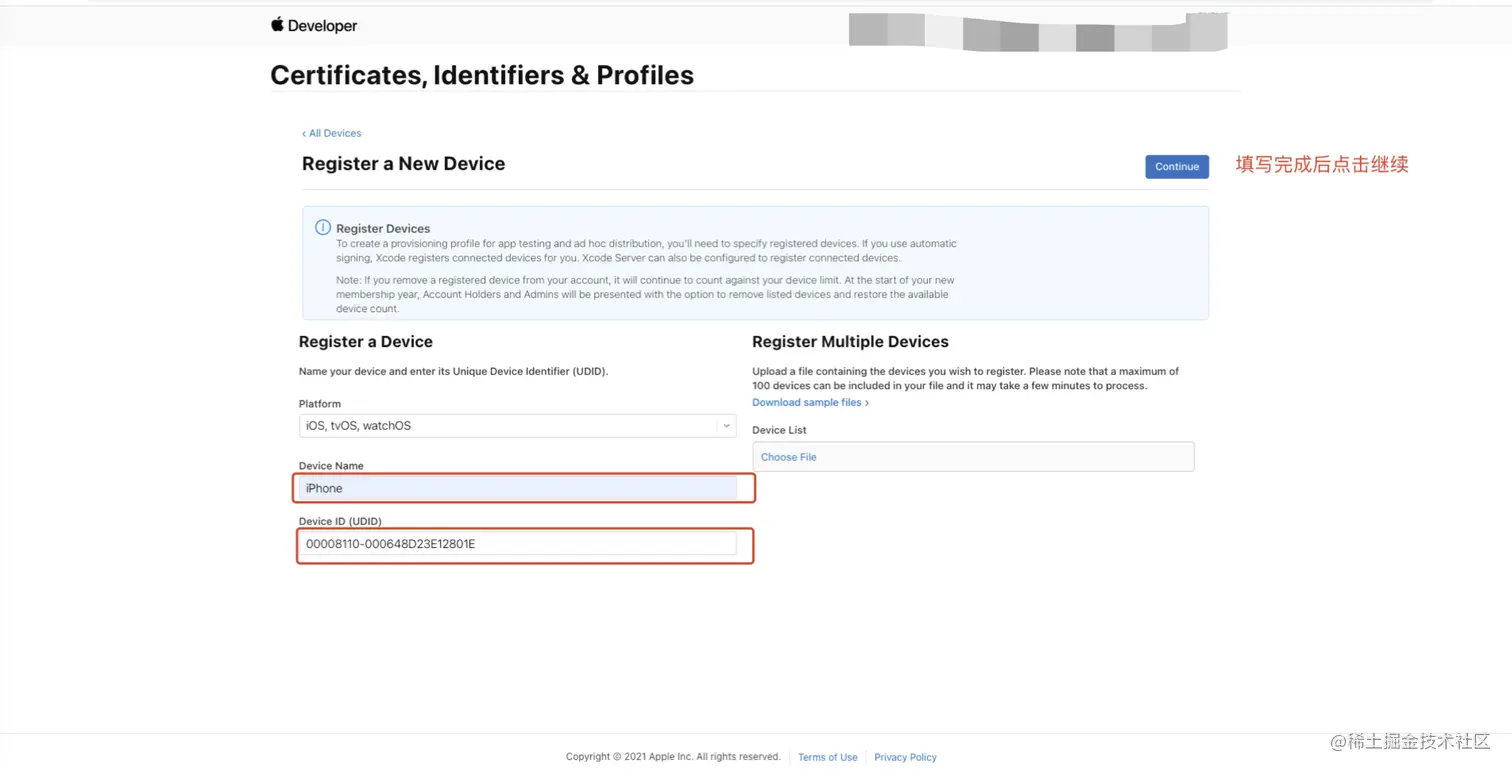Click the Device ID (UDID) label
Image resolution: width=1512 pixels, height=773 pixels.
coord(340,521)
